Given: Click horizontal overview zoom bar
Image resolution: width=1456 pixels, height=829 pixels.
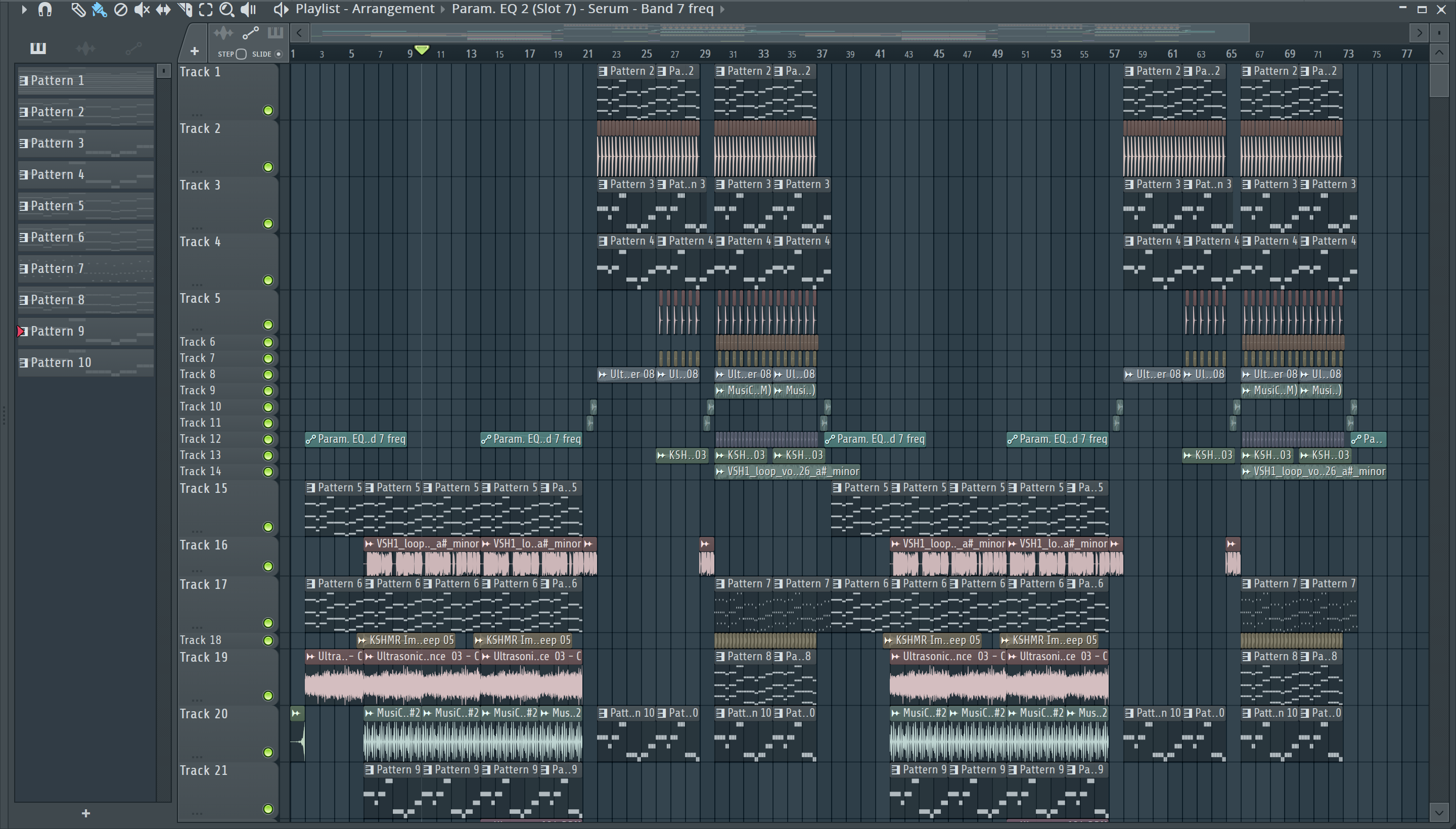Looking at the screenshot, I should pyautogui.click(x=780, y=33).
